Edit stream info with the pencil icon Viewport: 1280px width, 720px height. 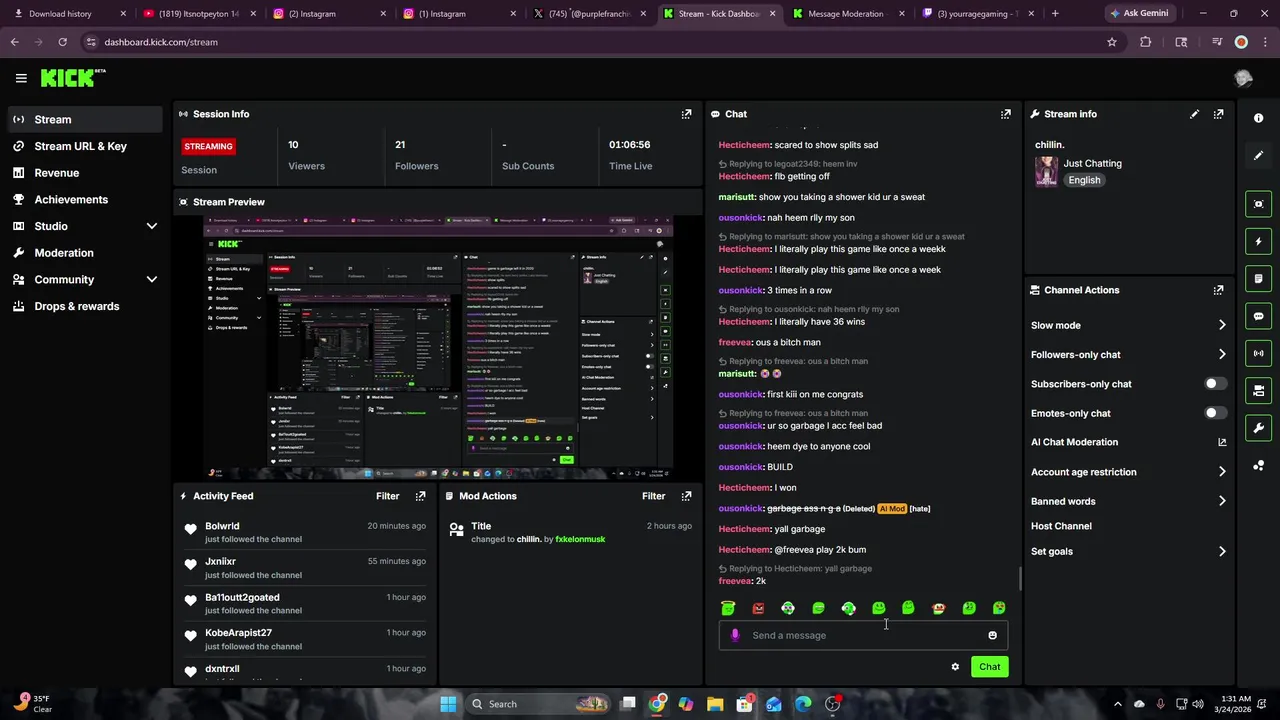[x=1194, y=114]
